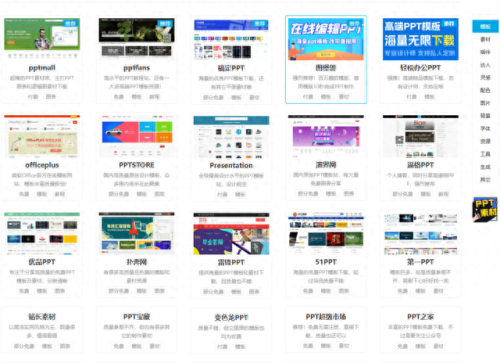Visit the 扑奔网 title link
The height and width of the screenshot is (363, 500).
[x=137, y=262]
